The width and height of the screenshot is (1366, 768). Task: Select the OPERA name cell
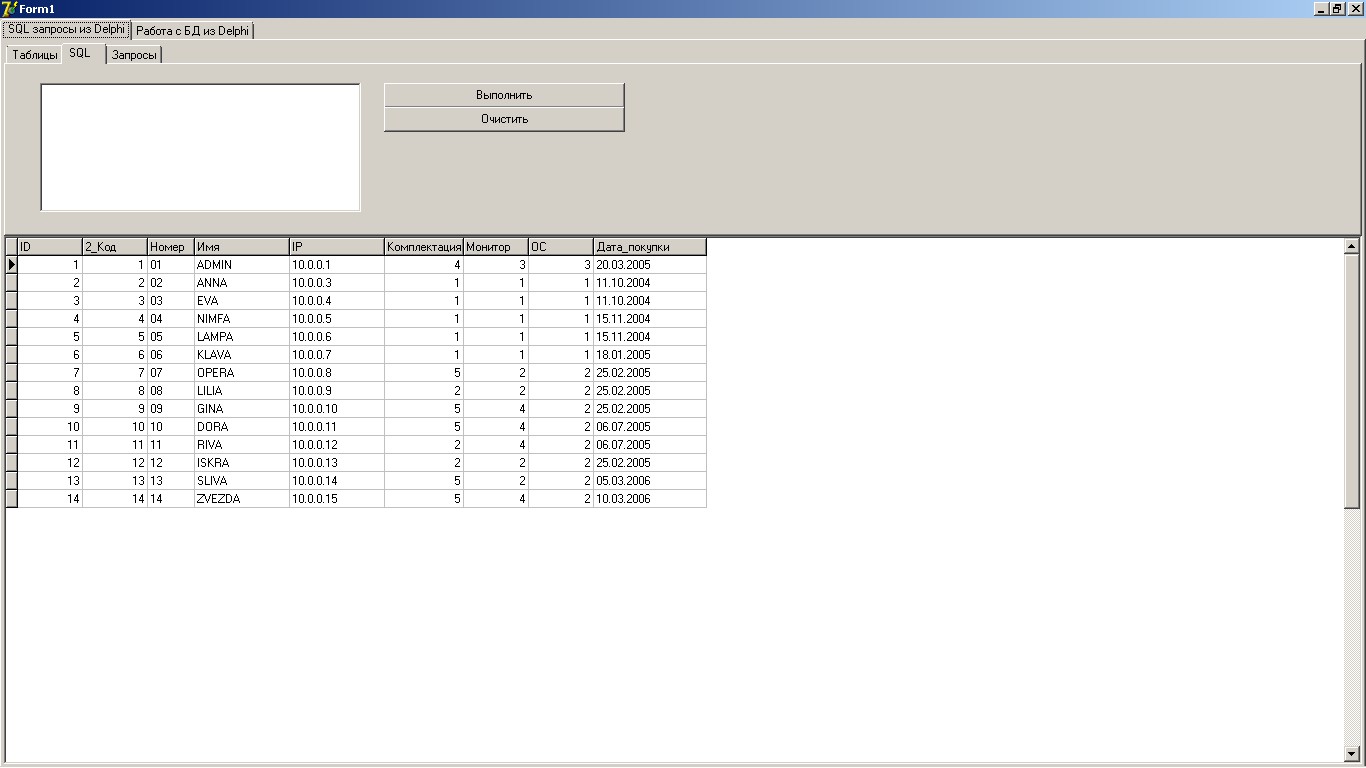click(x=242, y=373)
